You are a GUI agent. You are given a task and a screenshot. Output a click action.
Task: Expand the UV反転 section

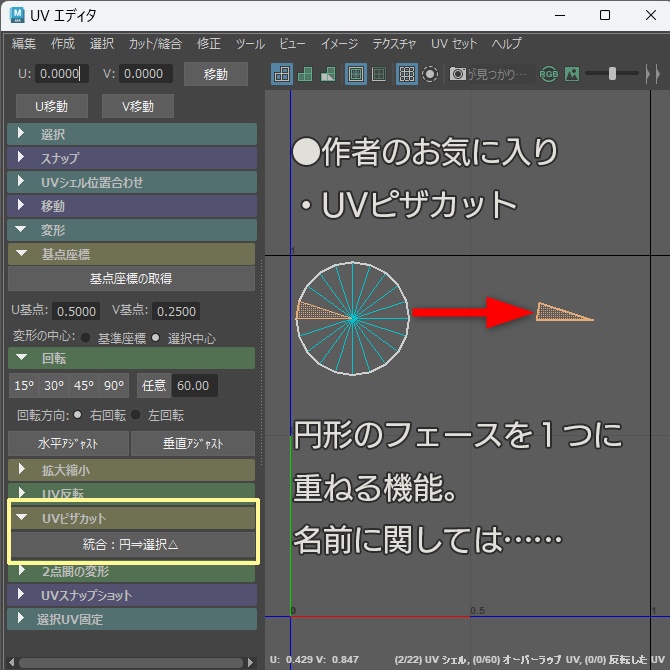click(132, 491)
